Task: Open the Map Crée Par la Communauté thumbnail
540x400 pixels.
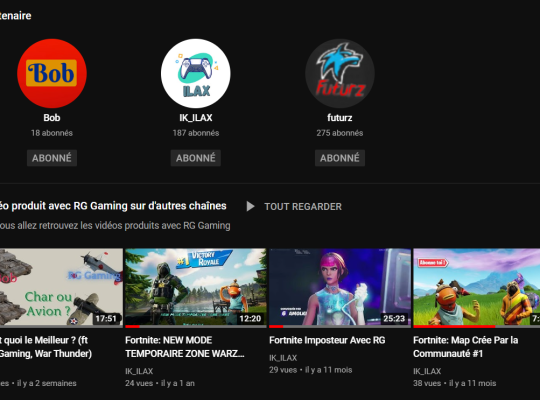Action: 477,288
